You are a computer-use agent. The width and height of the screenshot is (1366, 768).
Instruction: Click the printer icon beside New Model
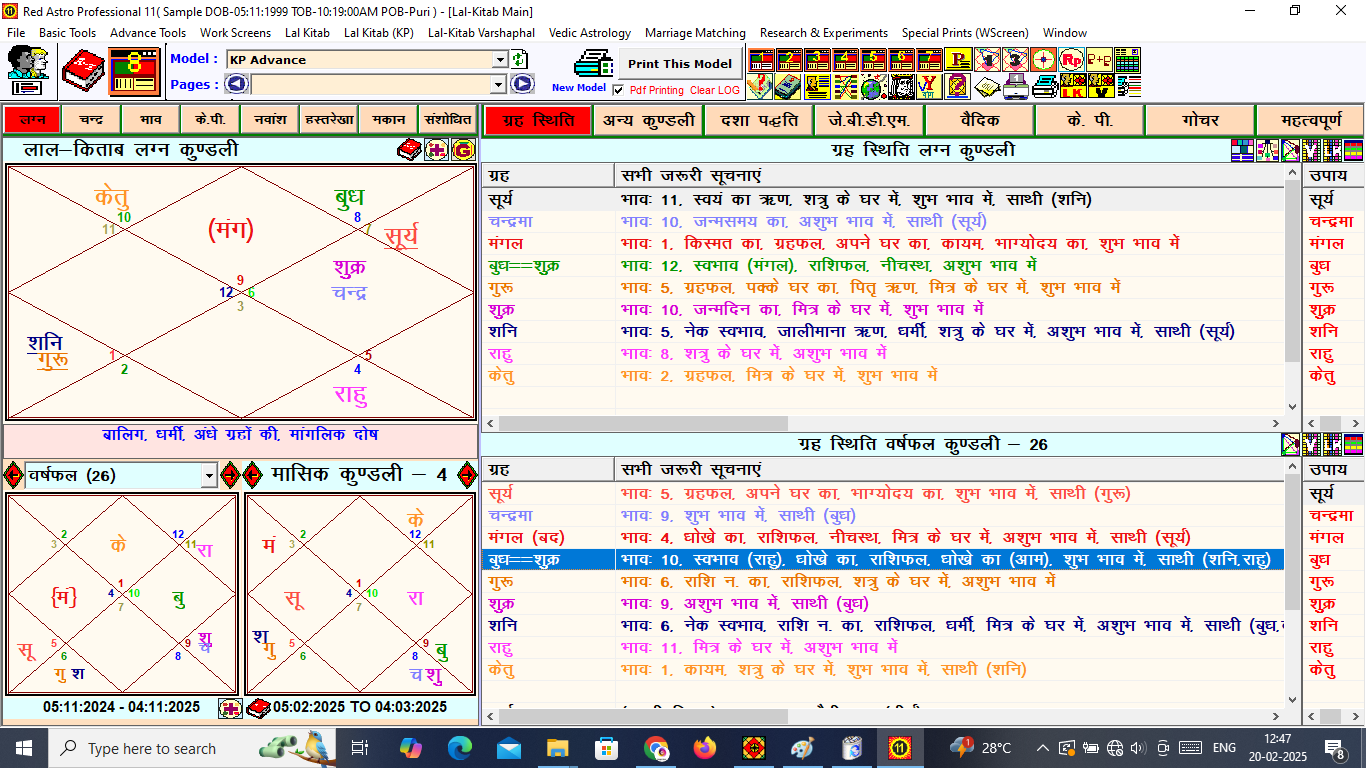coord(594,64)
